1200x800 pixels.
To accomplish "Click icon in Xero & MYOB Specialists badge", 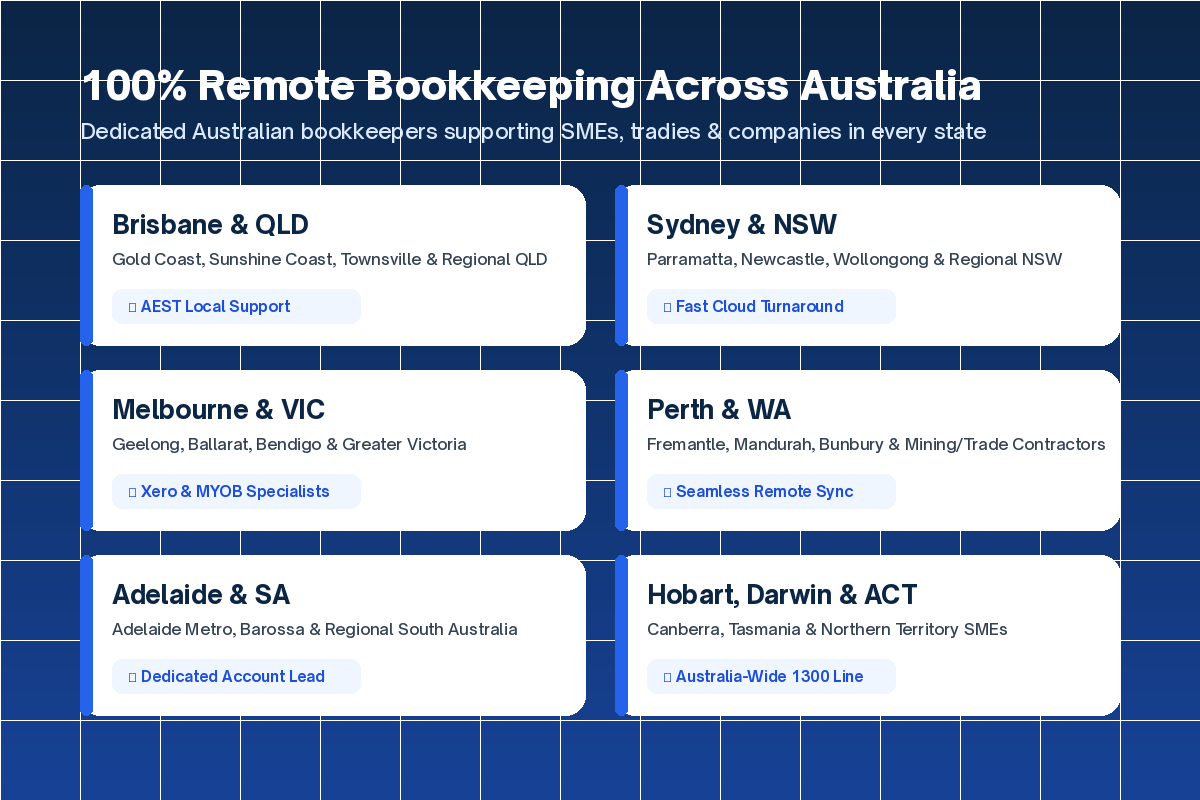I will pos(132,492).
